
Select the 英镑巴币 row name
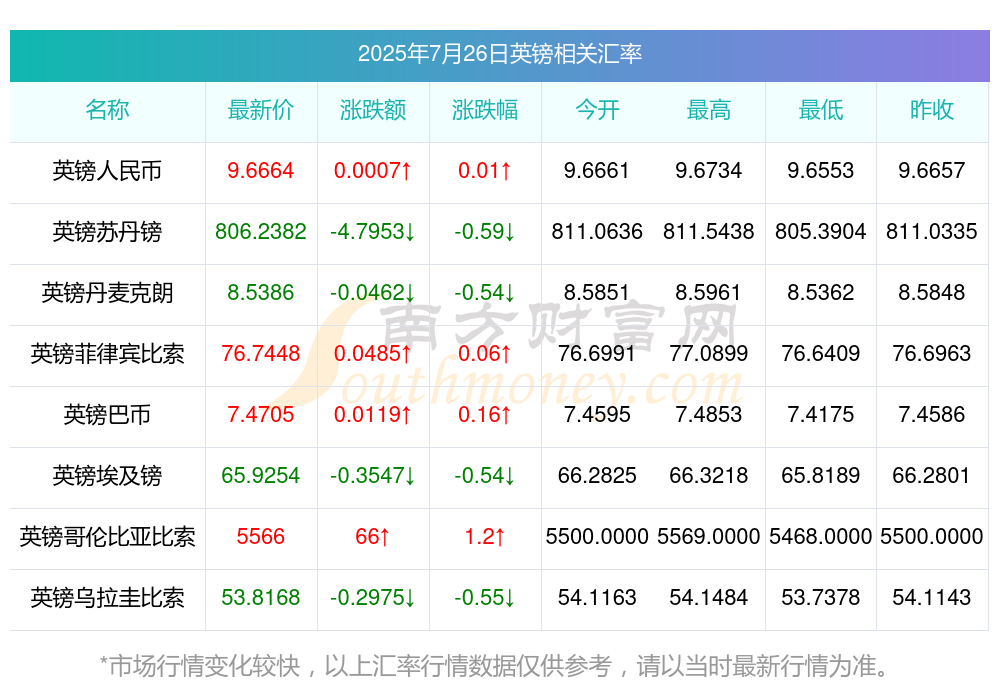107,415
